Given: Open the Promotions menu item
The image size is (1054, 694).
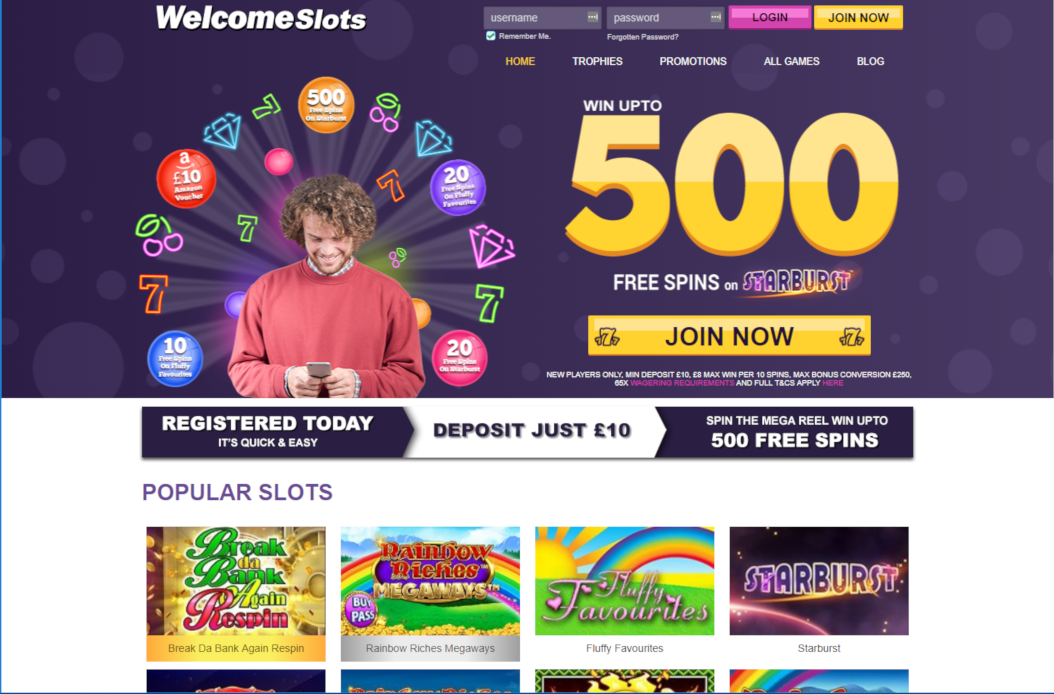Looking at the screenshot, I should point(693,61).
